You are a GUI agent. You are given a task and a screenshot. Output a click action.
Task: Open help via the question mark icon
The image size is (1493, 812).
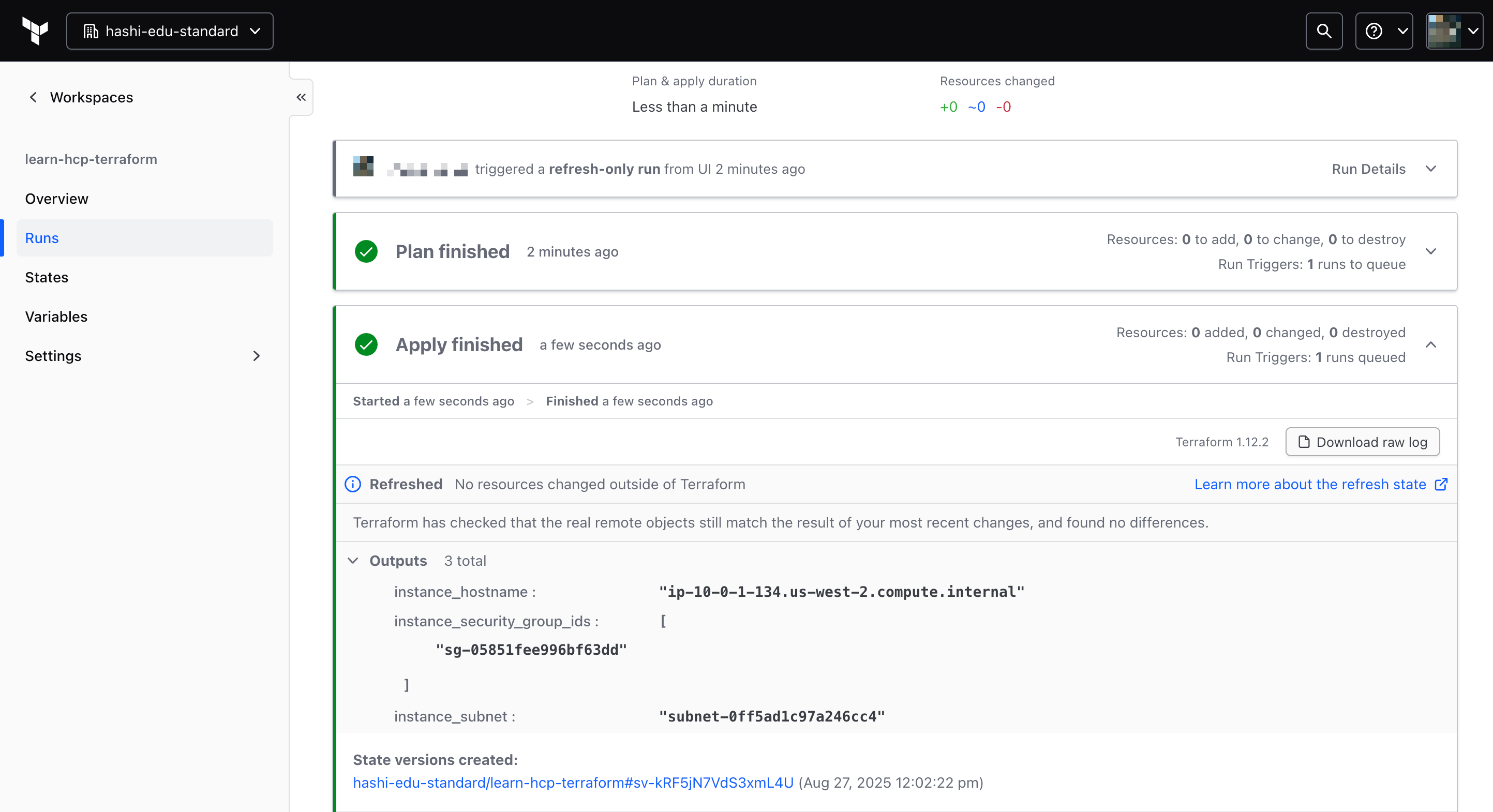coord(1374,31)
